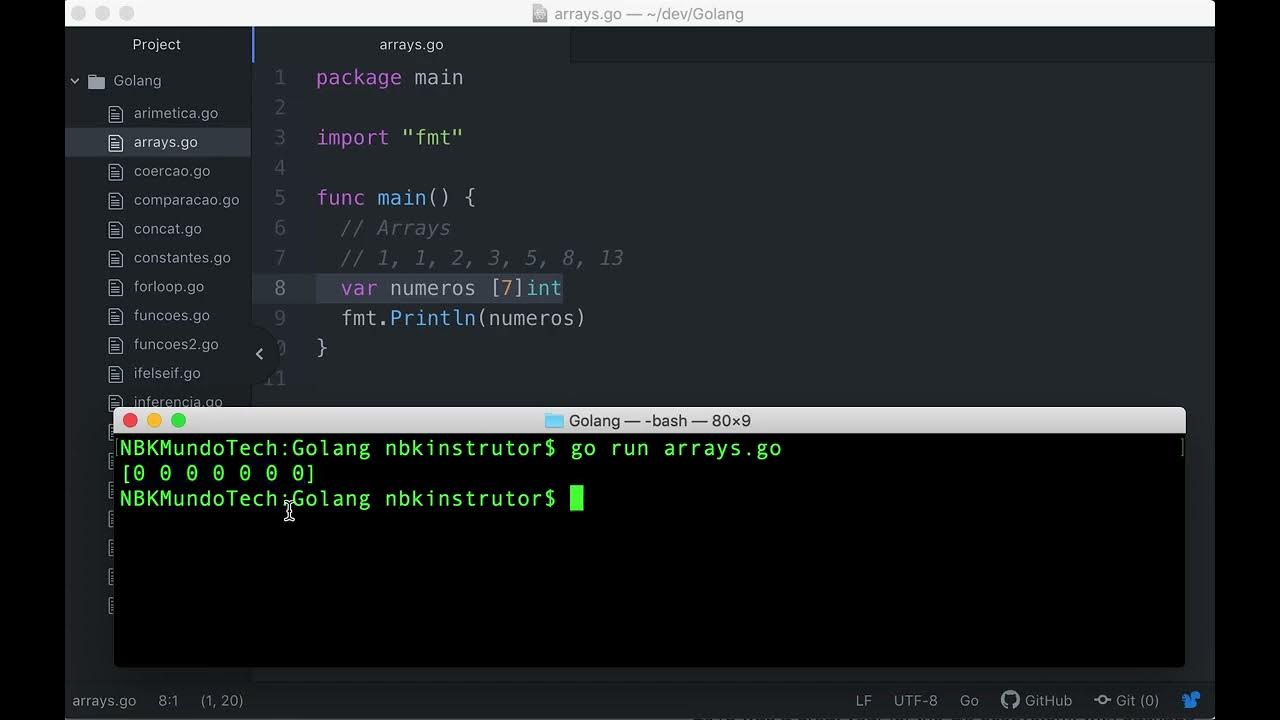This screenshot has height=720, width=1280.
Task: Hide tree view with the arrow toggle
Action: pyautogui.click(x=260, y=354)
